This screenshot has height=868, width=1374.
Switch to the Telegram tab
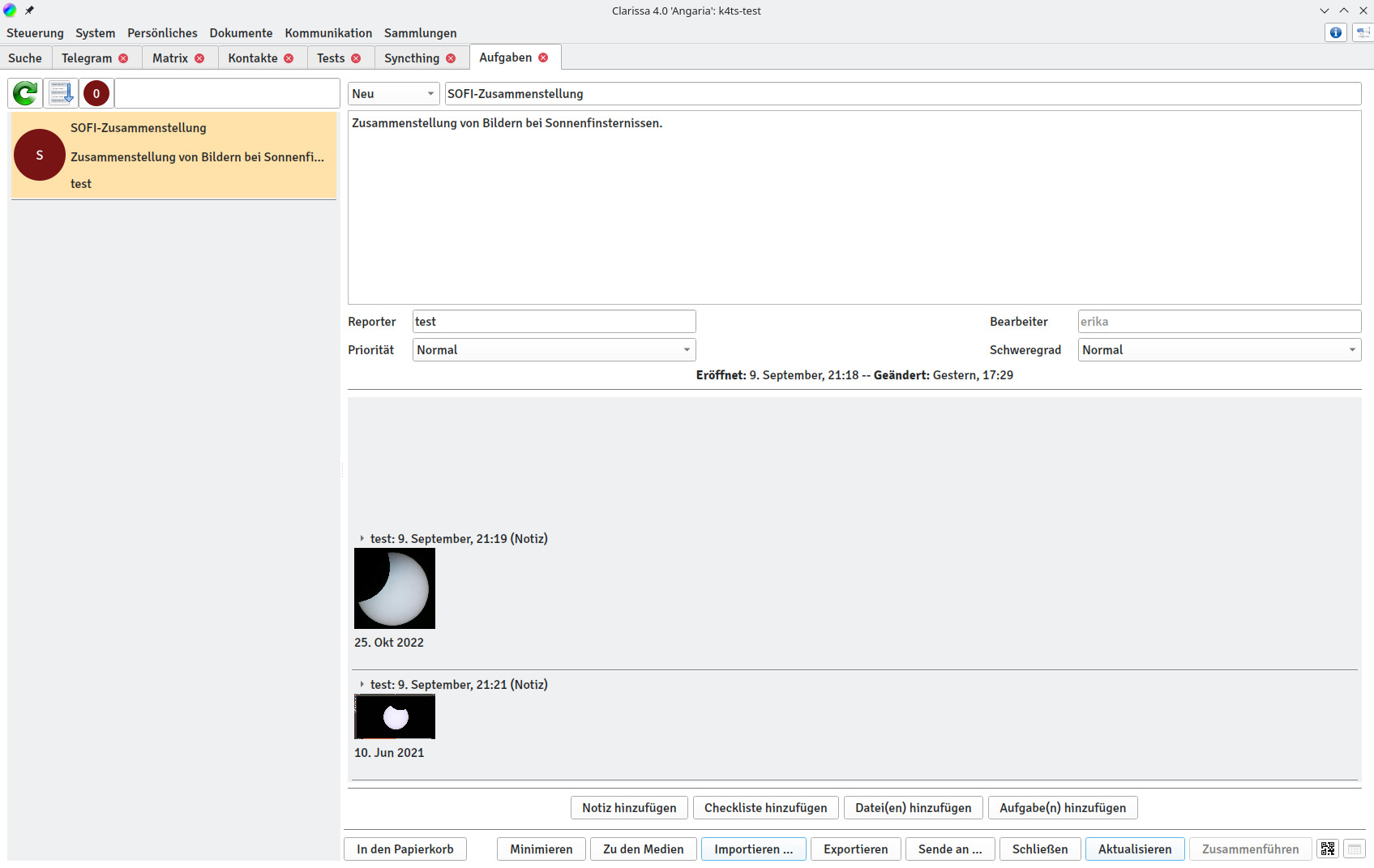[87, 58]
